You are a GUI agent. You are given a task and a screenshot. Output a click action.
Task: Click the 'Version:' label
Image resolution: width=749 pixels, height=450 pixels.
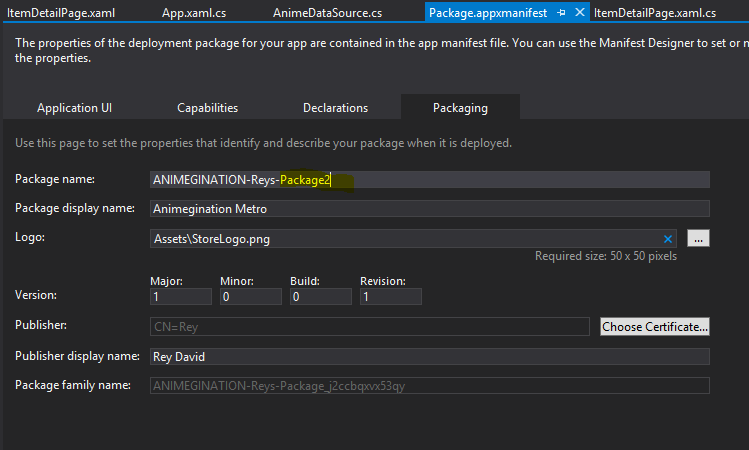tap(36, 295)
